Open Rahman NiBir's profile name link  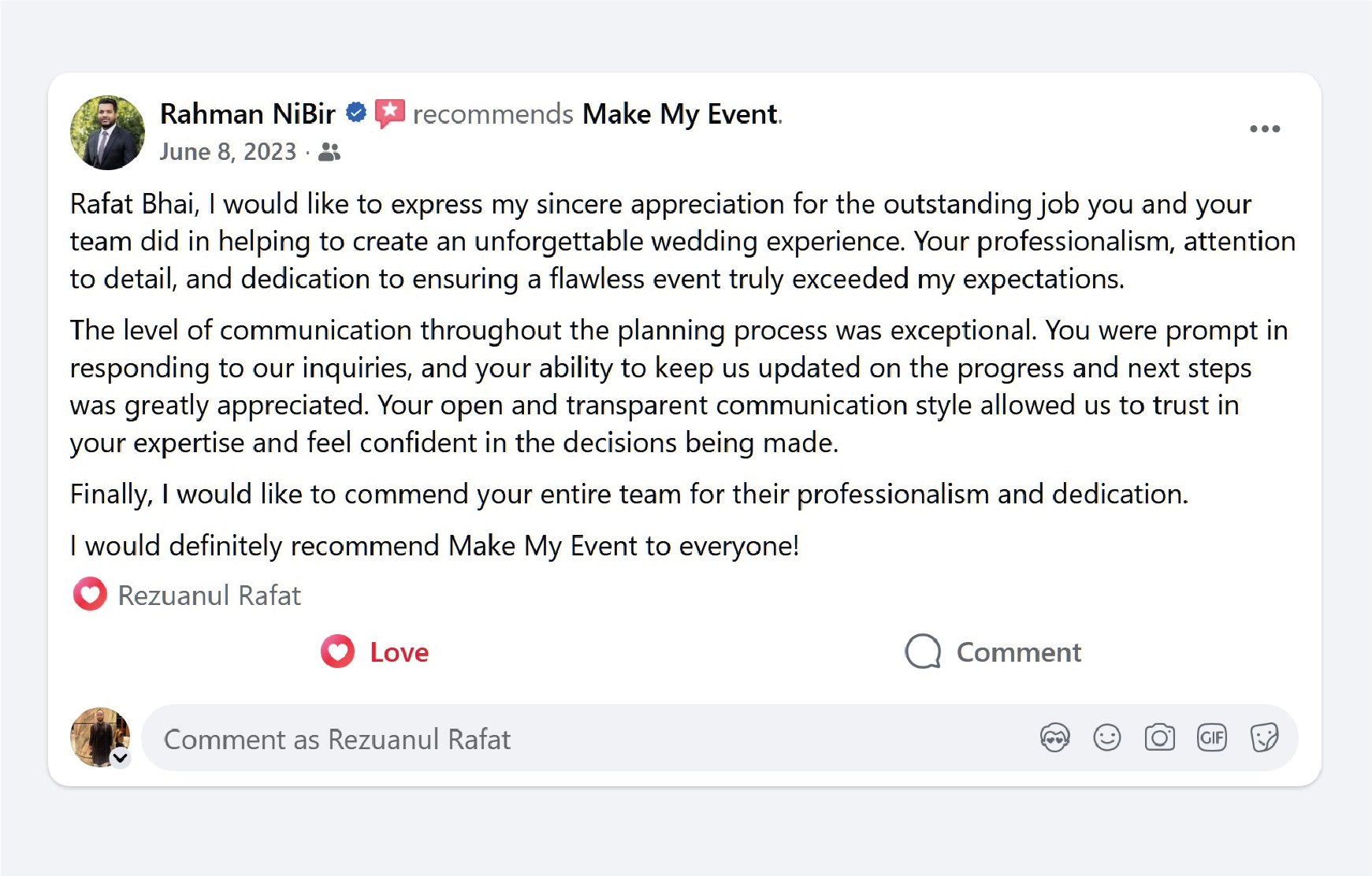tap(247, 114)
